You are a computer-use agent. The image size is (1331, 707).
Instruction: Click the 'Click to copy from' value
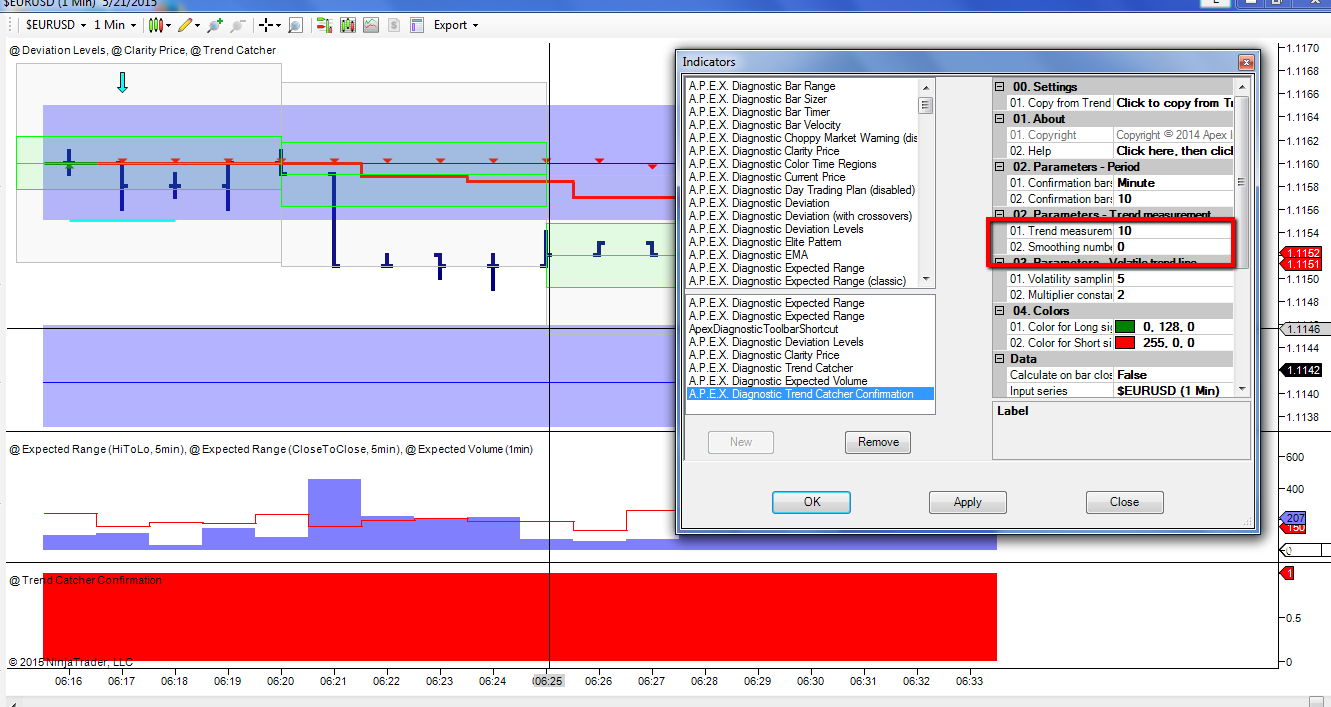(x=1174, y=103)
